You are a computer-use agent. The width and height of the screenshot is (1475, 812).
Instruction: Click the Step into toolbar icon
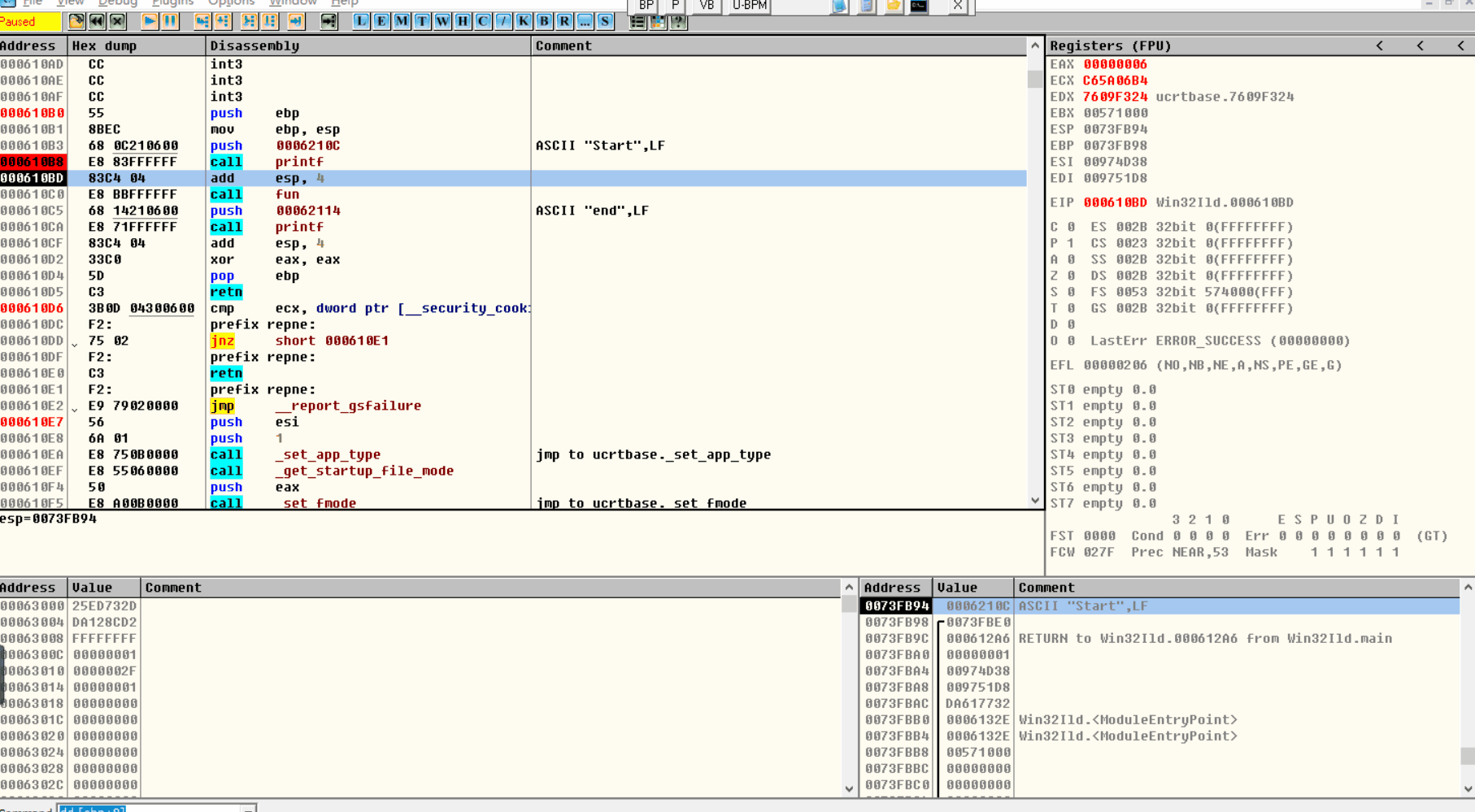202,21
